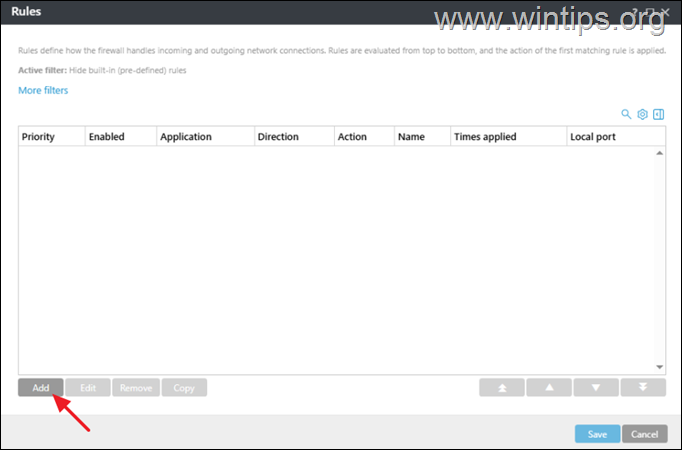Screen dimensions: 682x450
Task: Sort by the Times applied column header
Action: tap(508, 137)
